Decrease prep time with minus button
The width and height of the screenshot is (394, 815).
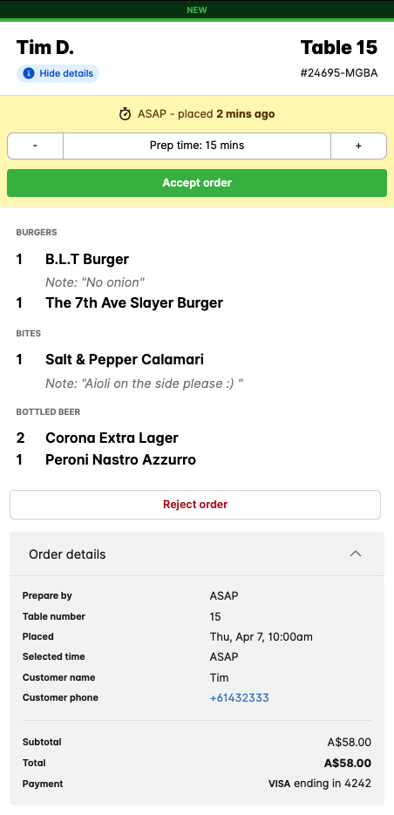[35, 146]
